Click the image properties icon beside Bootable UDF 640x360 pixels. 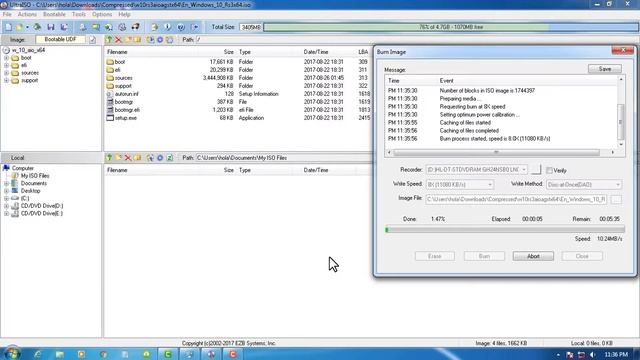(93, 40)
